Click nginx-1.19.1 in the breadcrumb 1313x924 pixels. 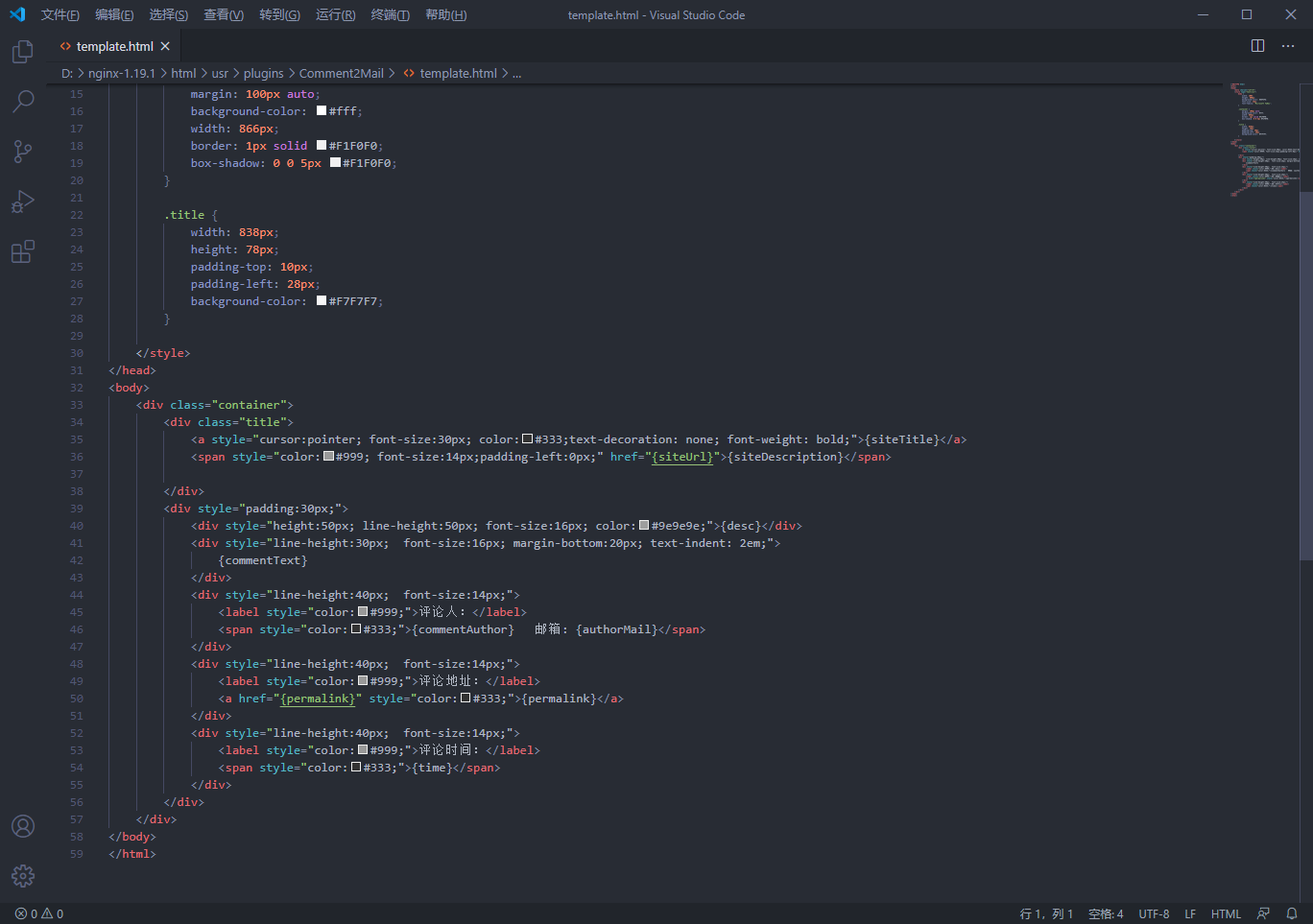pyautogui.click(x=122, y=73)
